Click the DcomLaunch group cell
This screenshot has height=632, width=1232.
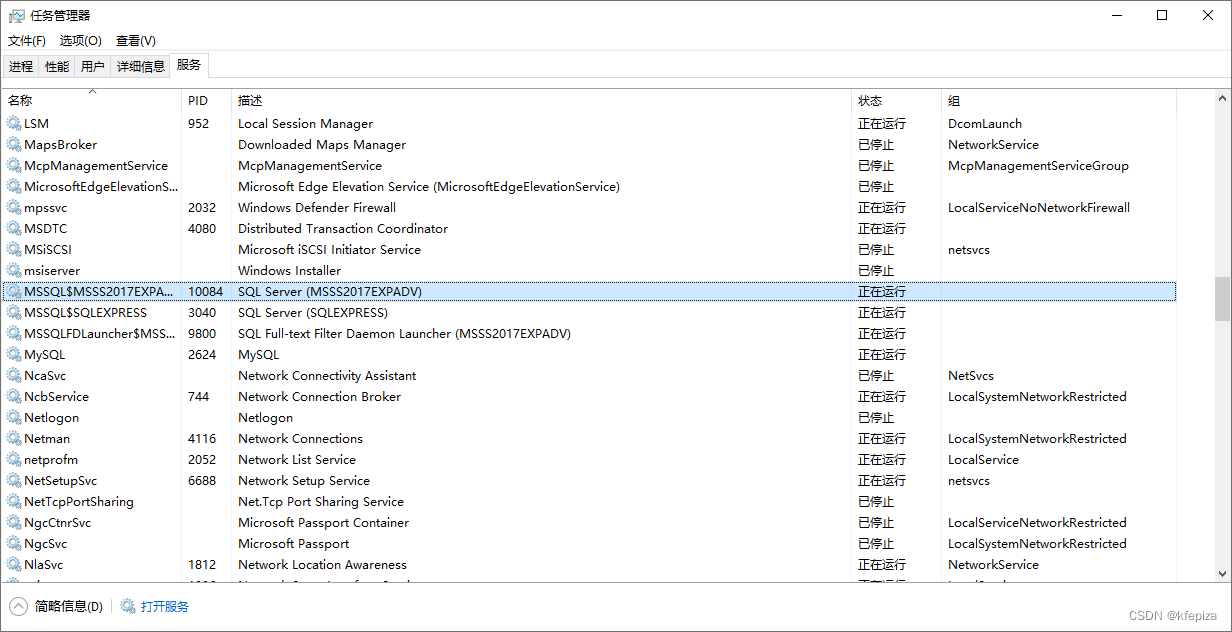985,124
